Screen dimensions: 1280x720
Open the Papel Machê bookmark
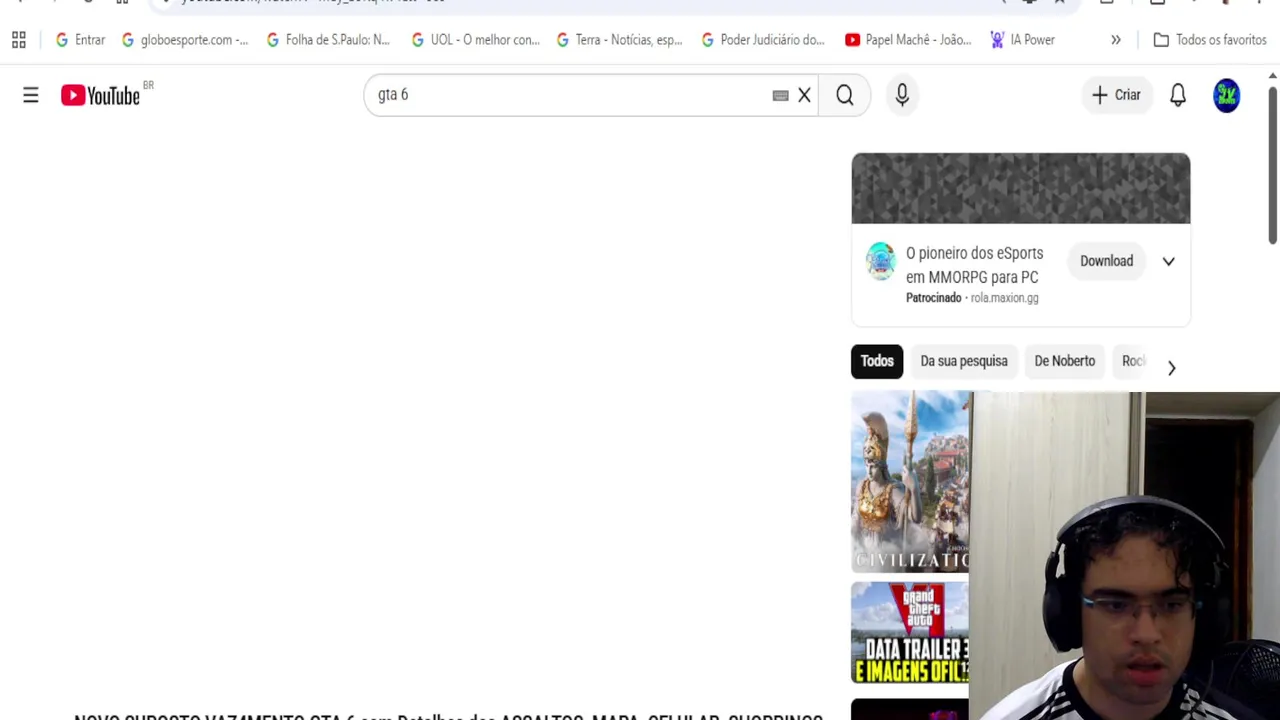click(x=908, y=40)
